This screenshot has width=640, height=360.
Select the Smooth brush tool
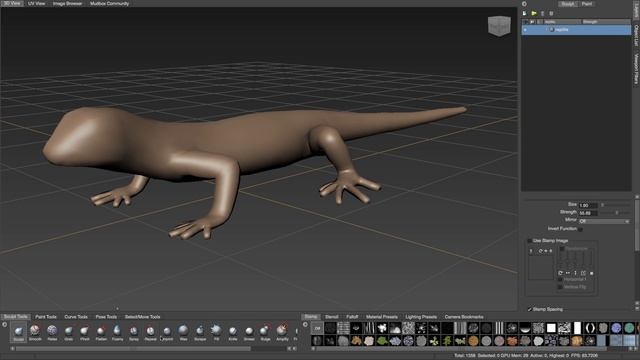point(35,331)
